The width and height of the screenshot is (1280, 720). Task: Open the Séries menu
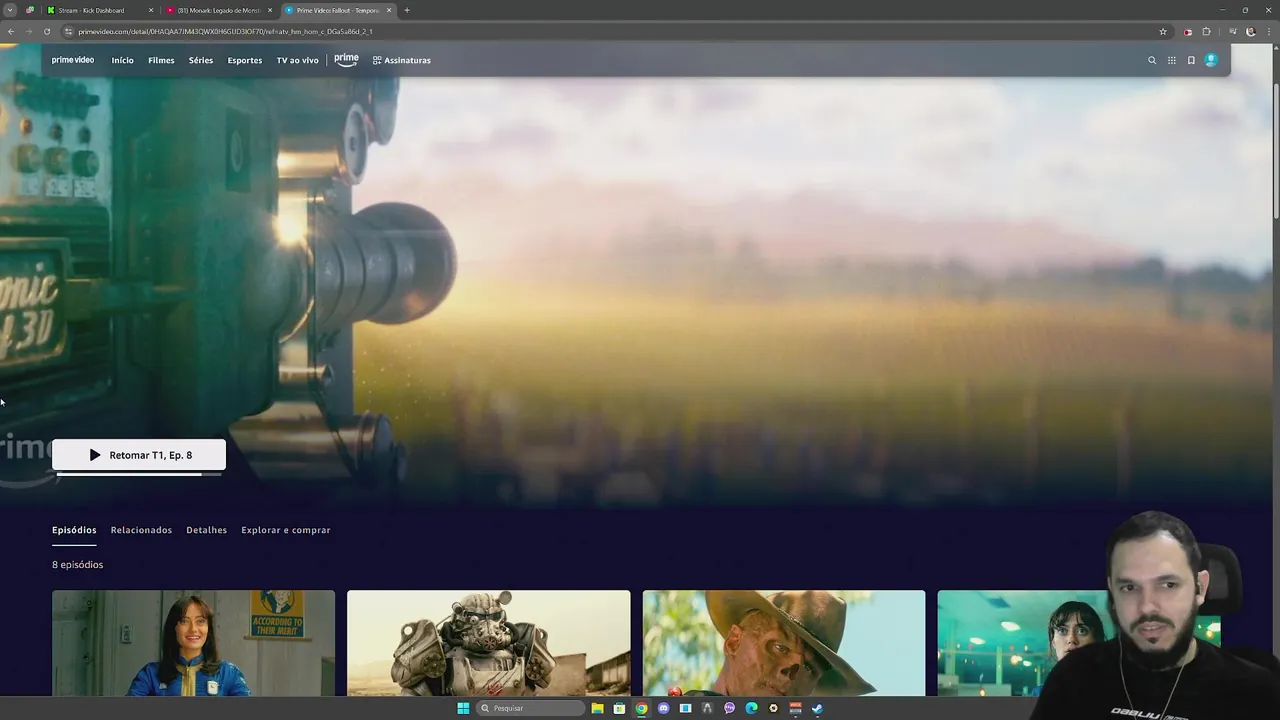point(201,60)
